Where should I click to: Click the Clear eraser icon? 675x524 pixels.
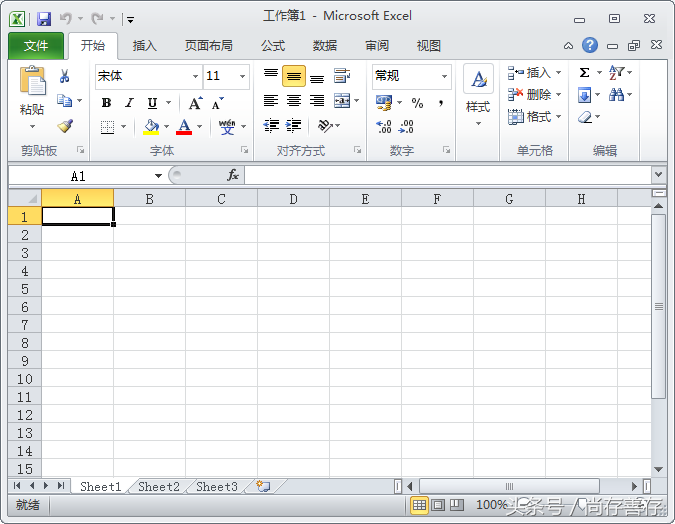[585, 117]
